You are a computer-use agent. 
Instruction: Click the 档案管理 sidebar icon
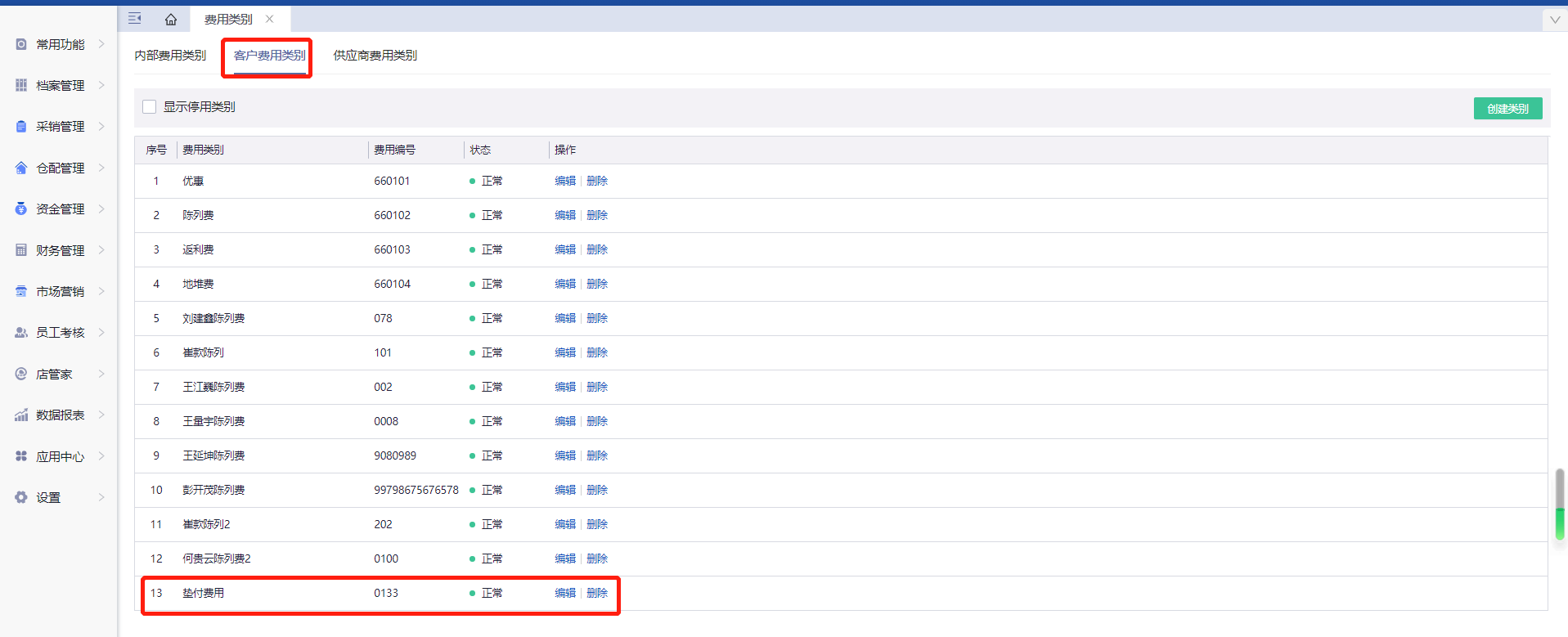pos(21,85)
